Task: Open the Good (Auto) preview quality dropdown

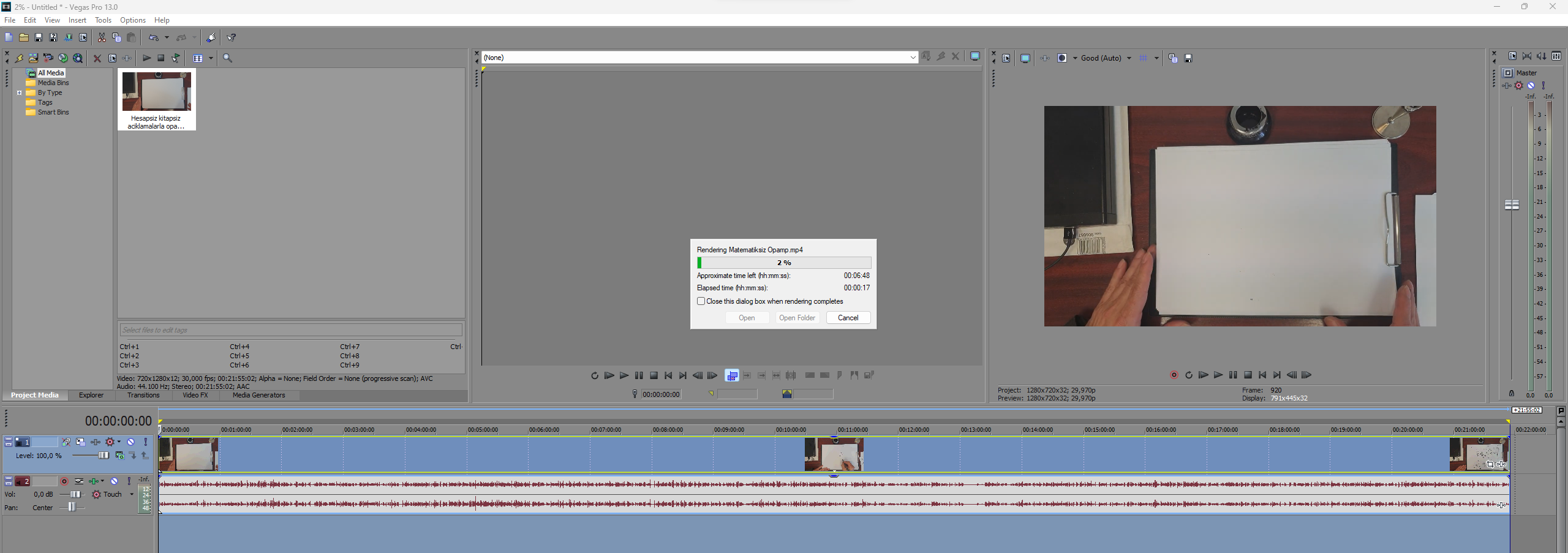Action: [1129, 58]
